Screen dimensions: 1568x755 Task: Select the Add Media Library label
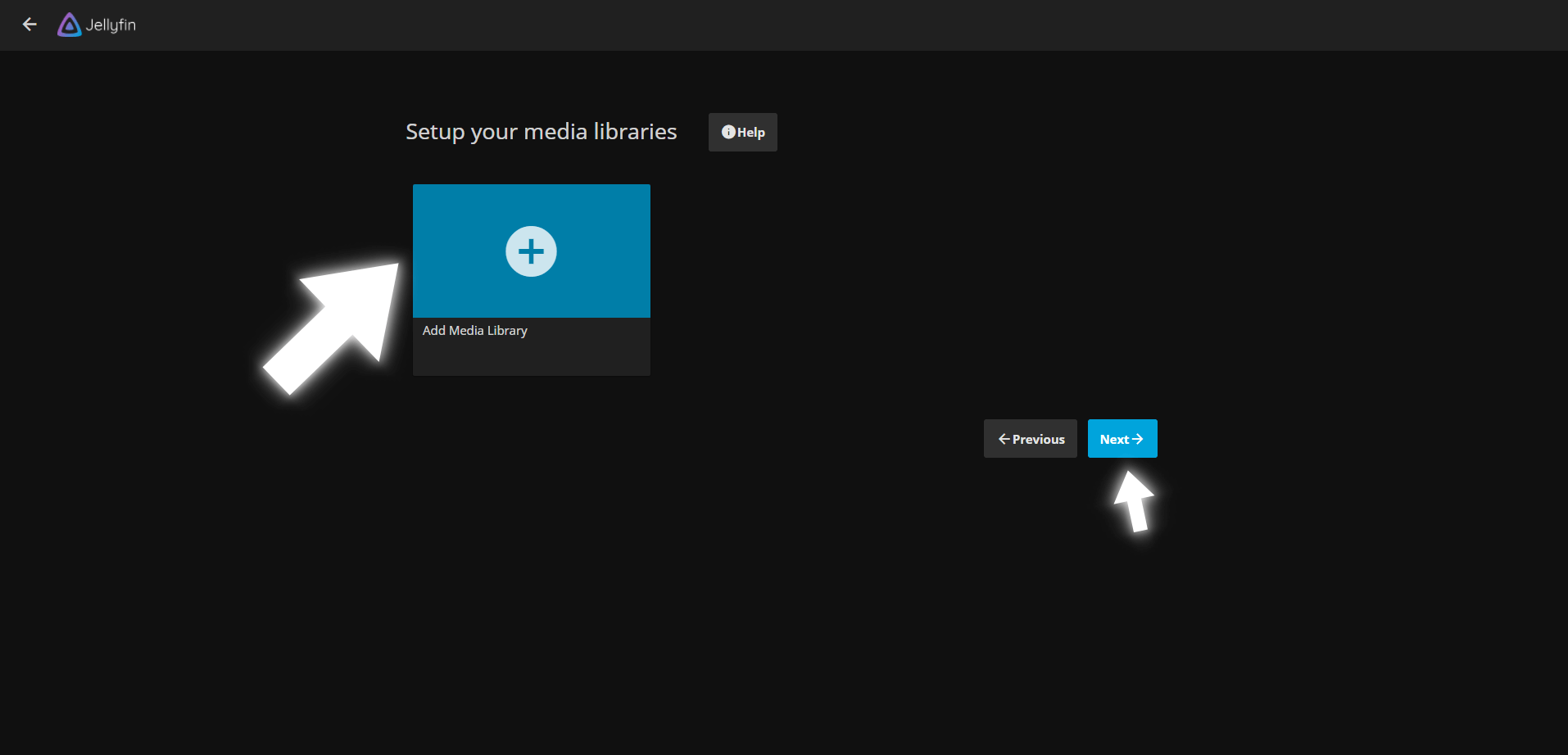475,331
